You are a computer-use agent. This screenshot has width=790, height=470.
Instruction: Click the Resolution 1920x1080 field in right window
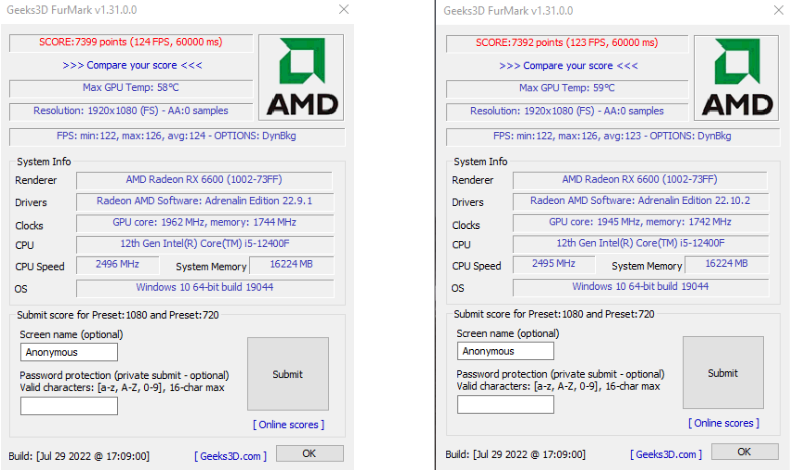pos(567,111)
